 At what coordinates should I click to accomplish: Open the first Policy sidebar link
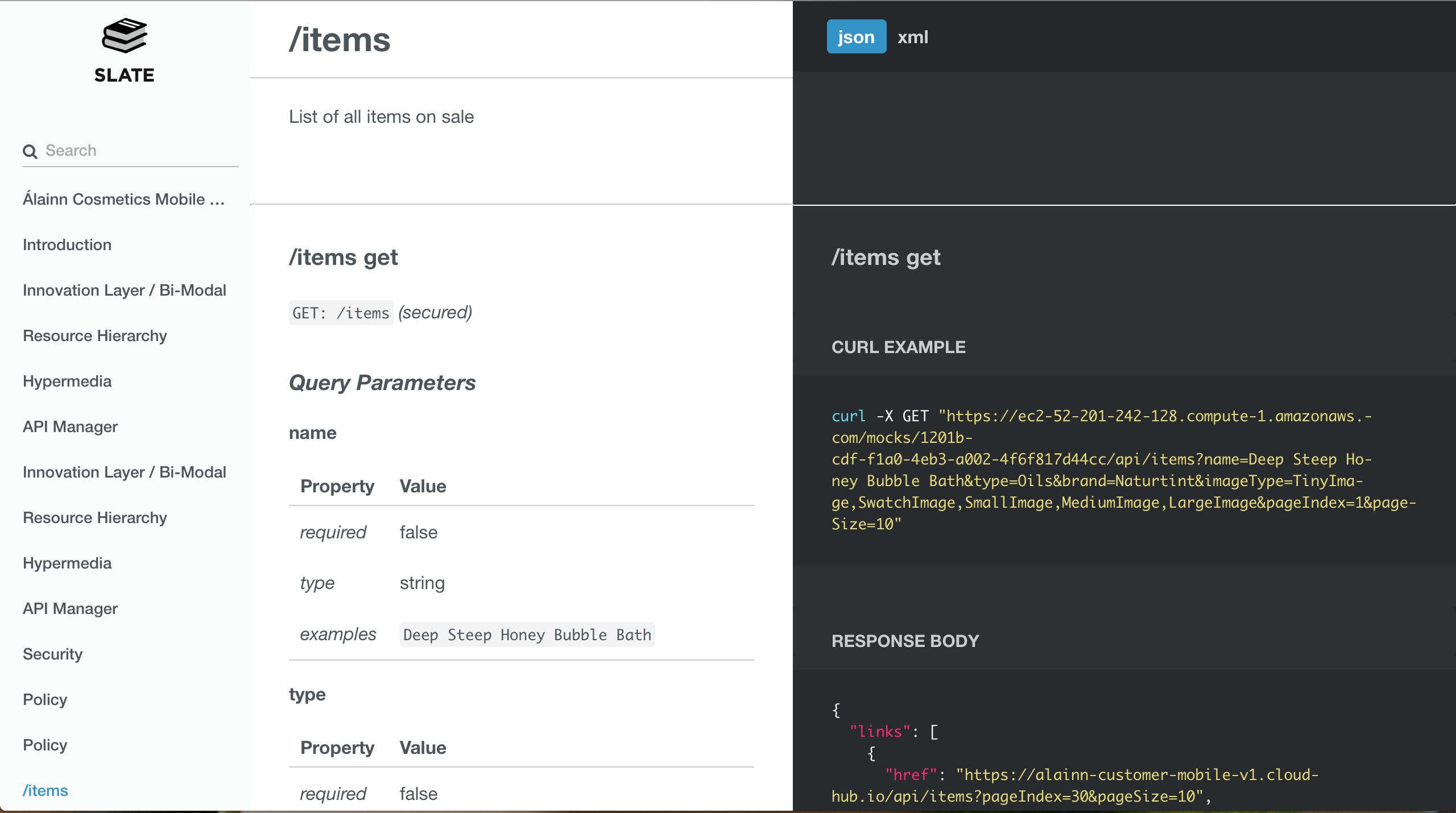45,699
